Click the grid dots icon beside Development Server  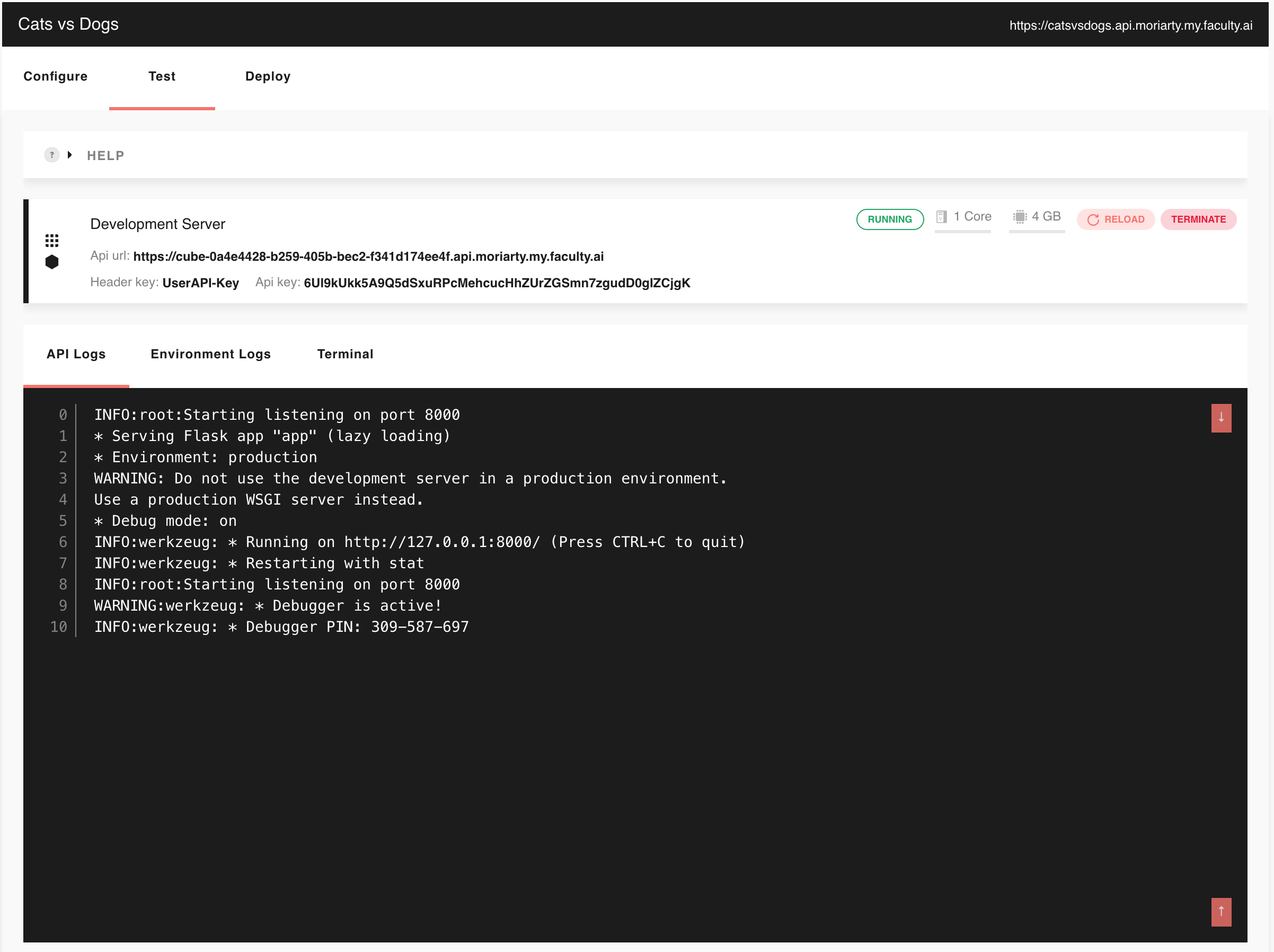[52, 240]
